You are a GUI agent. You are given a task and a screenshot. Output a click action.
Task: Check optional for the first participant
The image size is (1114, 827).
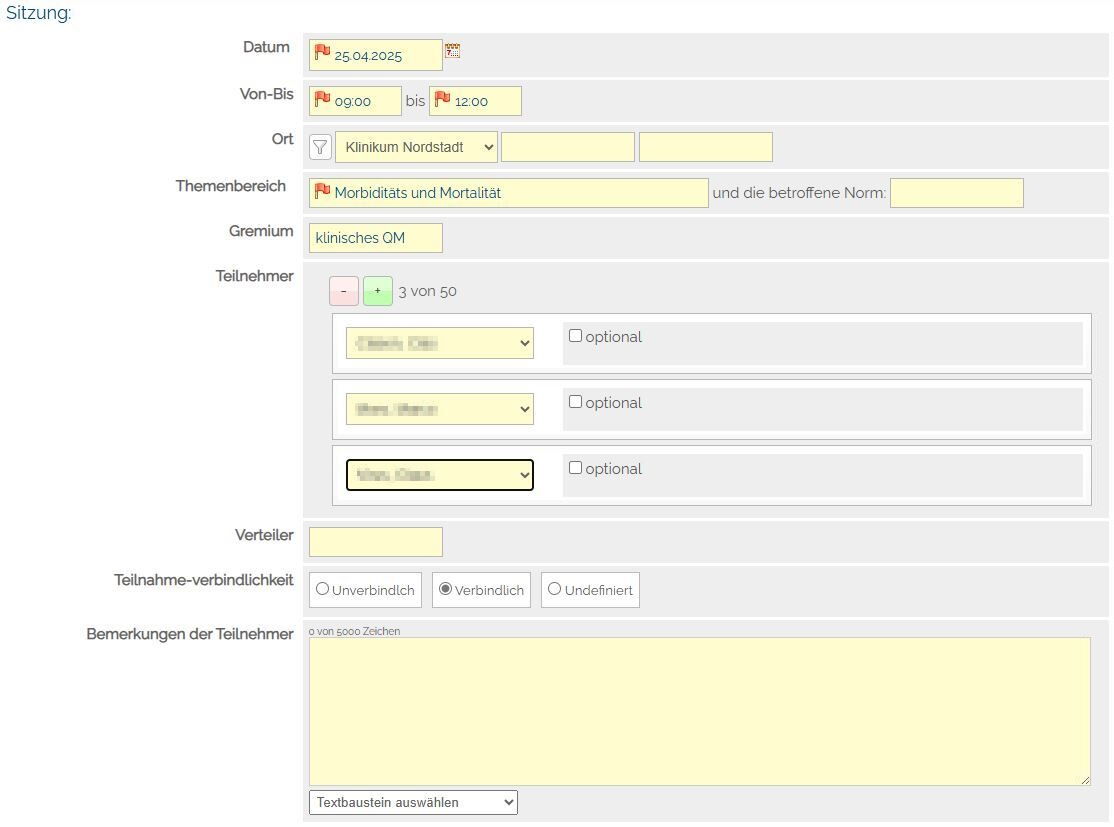click(575, 336)
